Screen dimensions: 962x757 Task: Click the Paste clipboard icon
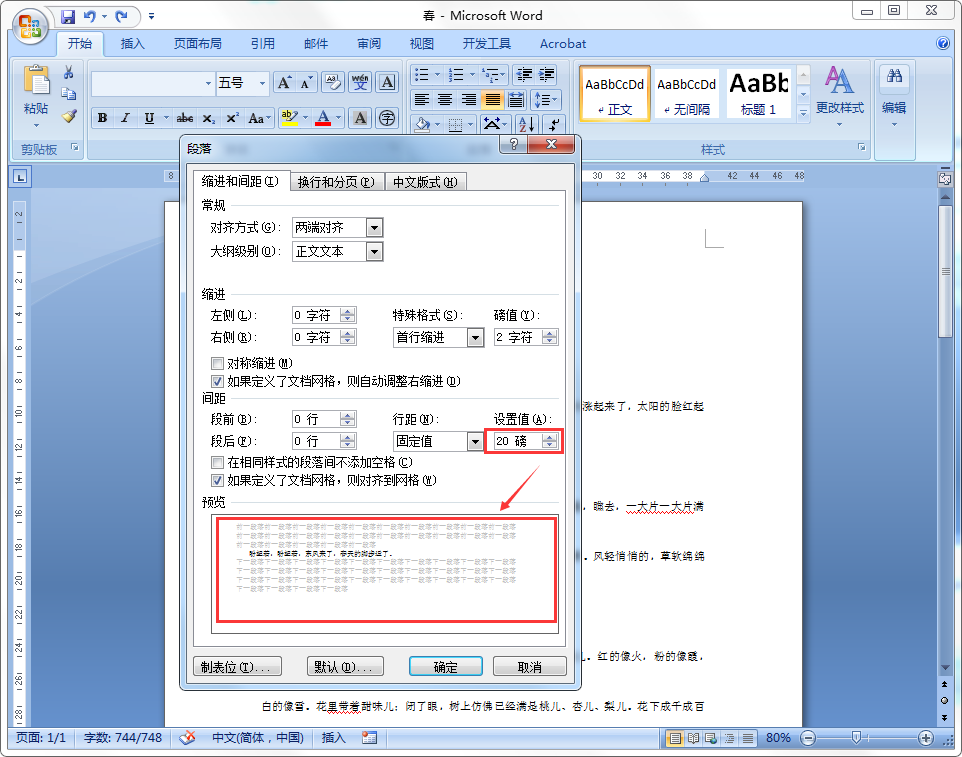(x=36, y=80)
